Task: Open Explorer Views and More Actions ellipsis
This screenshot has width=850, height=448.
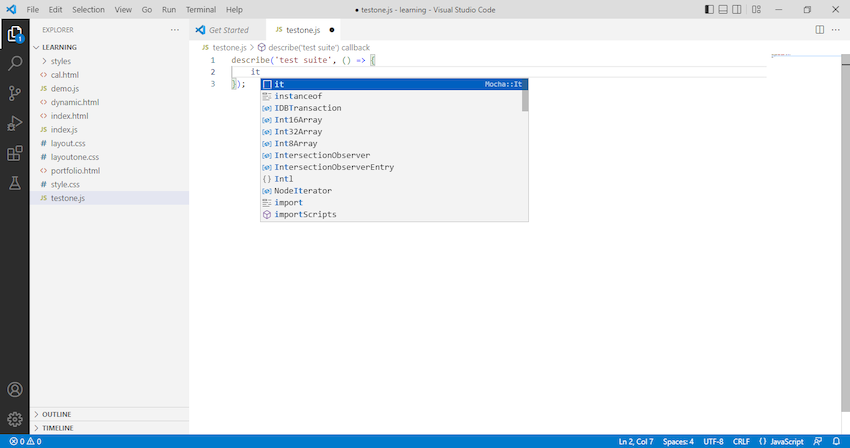Action: 175,30
